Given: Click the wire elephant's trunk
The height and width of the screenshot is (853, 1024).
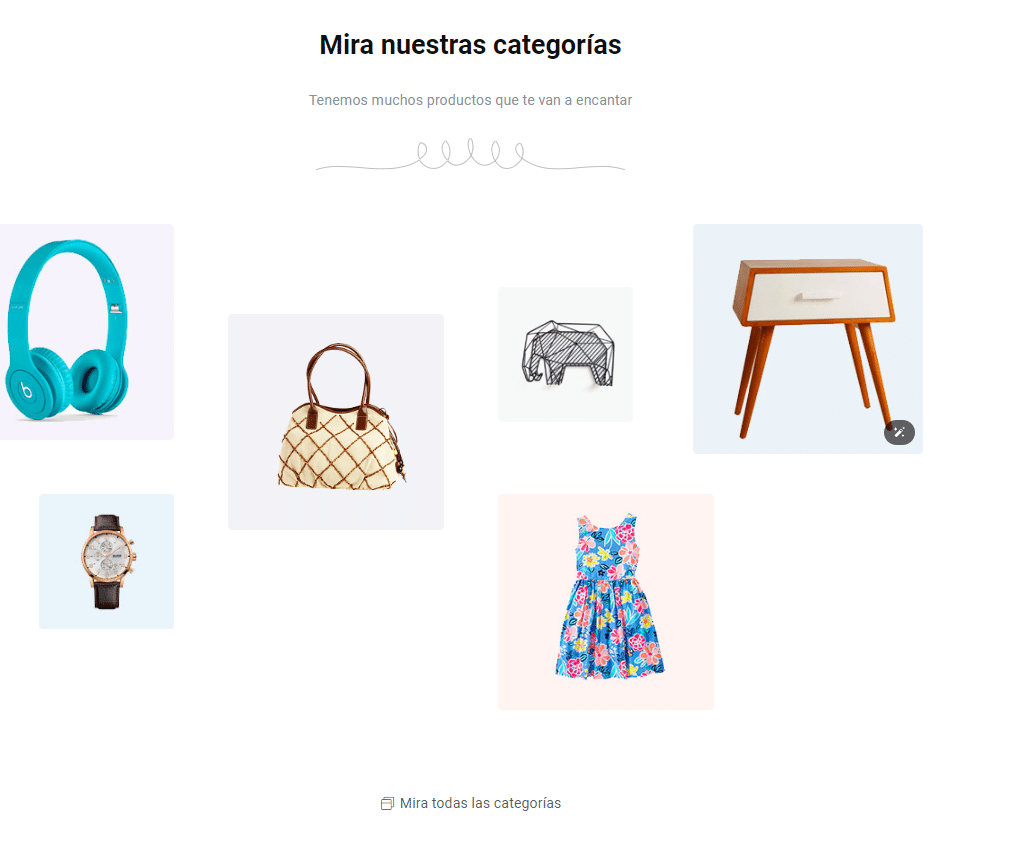Looking at the screenshot, I should click(530, 368).
